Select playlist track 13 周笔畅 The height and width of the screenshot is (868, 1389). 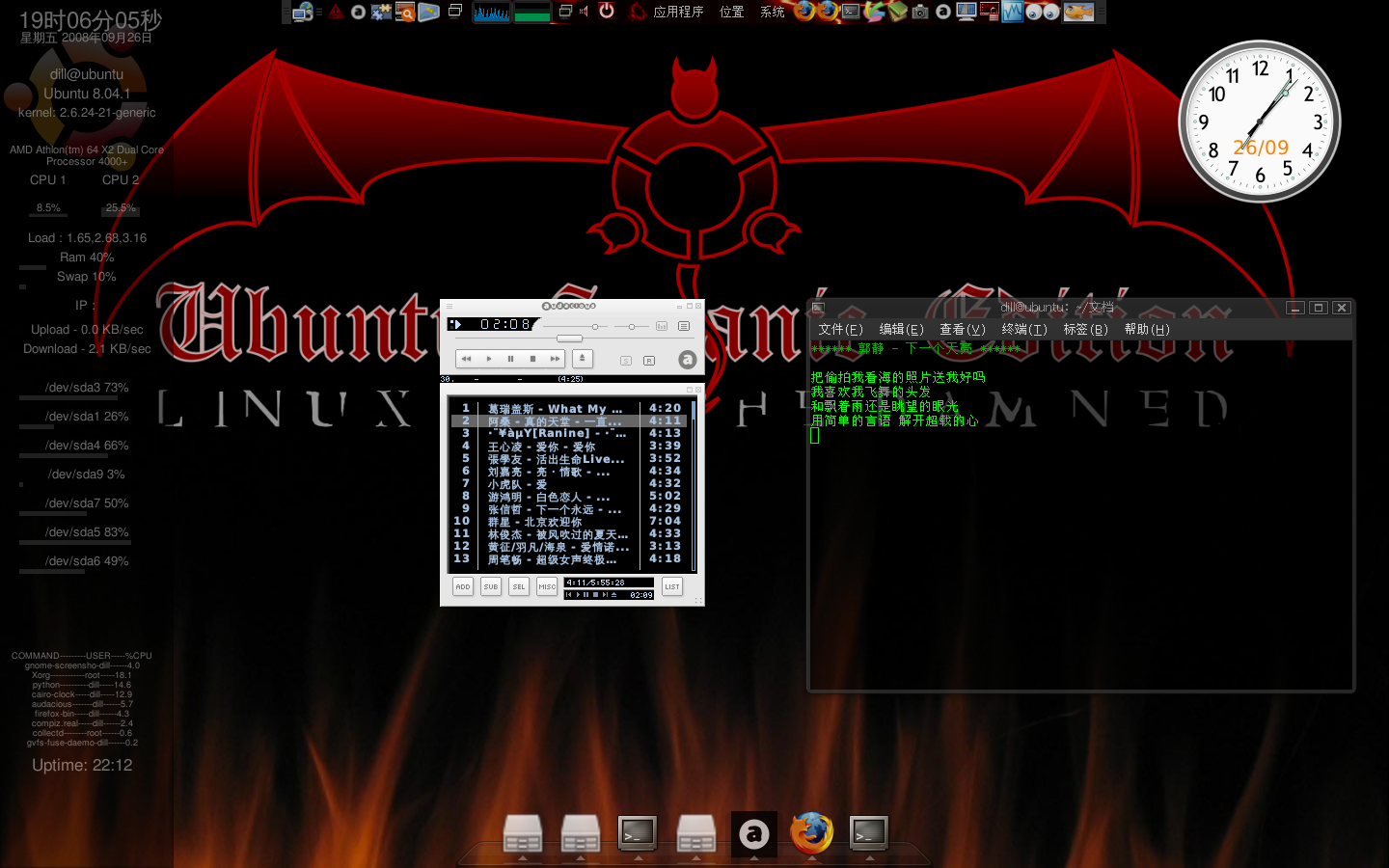(568, 558)
